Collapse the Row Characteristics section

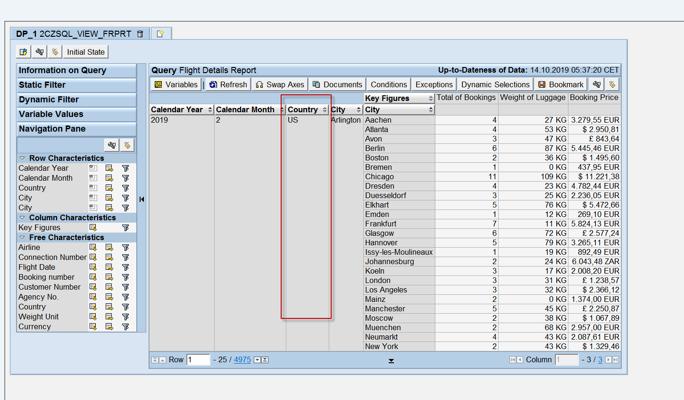[x=23, y=158]
